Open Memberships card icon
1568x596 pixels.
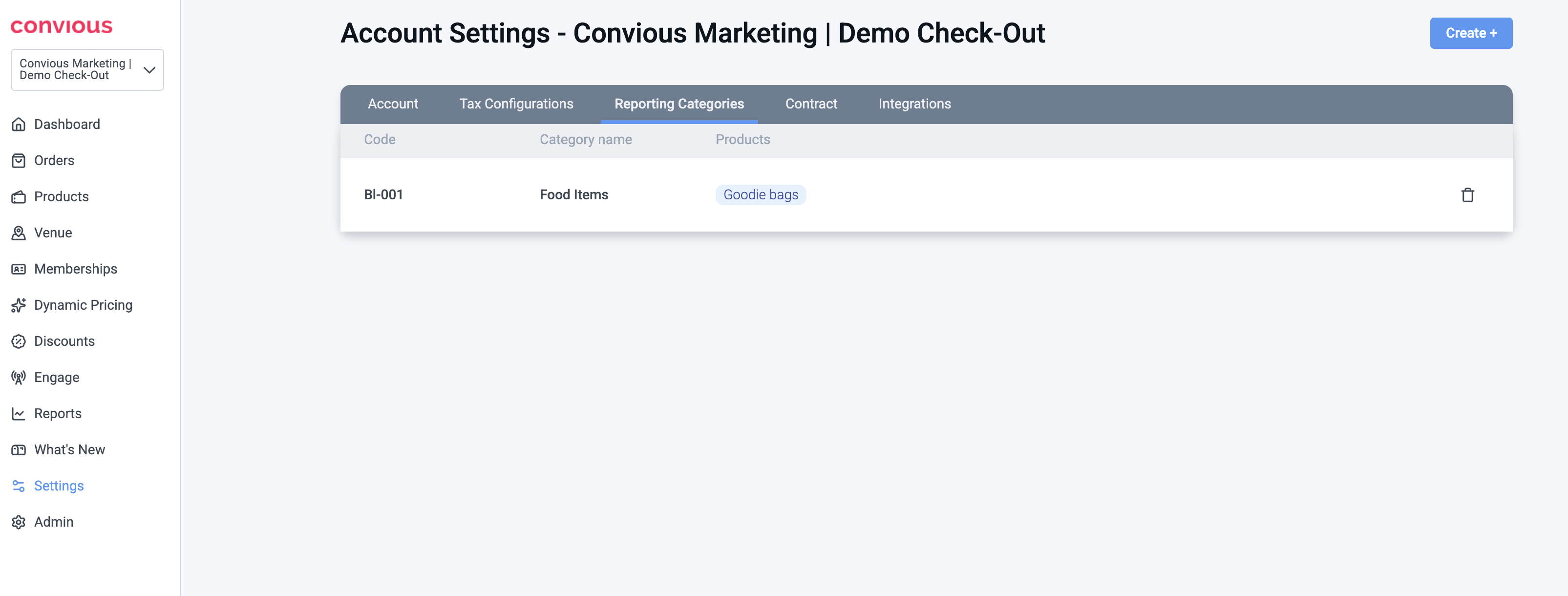point(19,269)
